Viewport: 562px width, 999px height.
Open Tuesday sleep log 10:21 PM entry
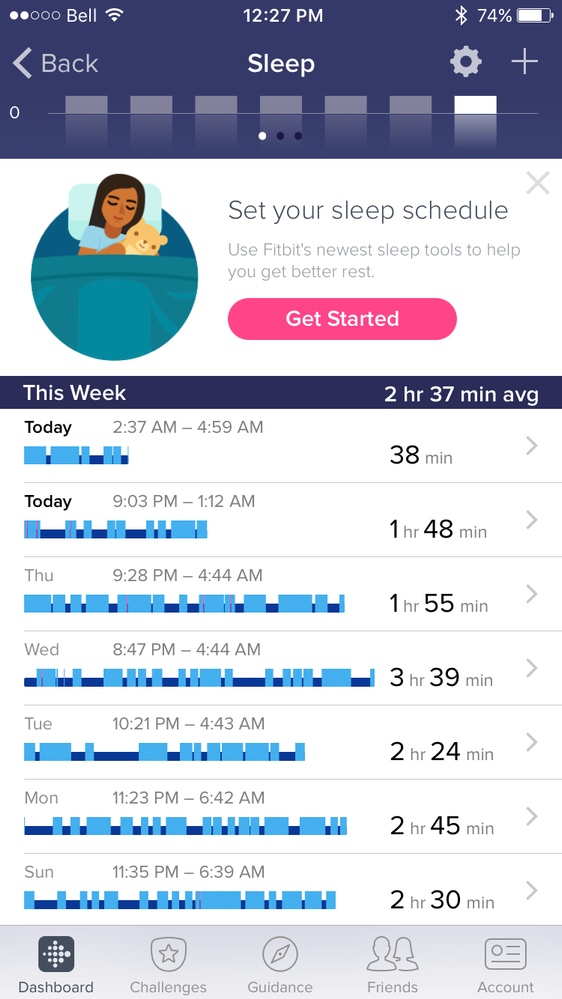[281, 742]
